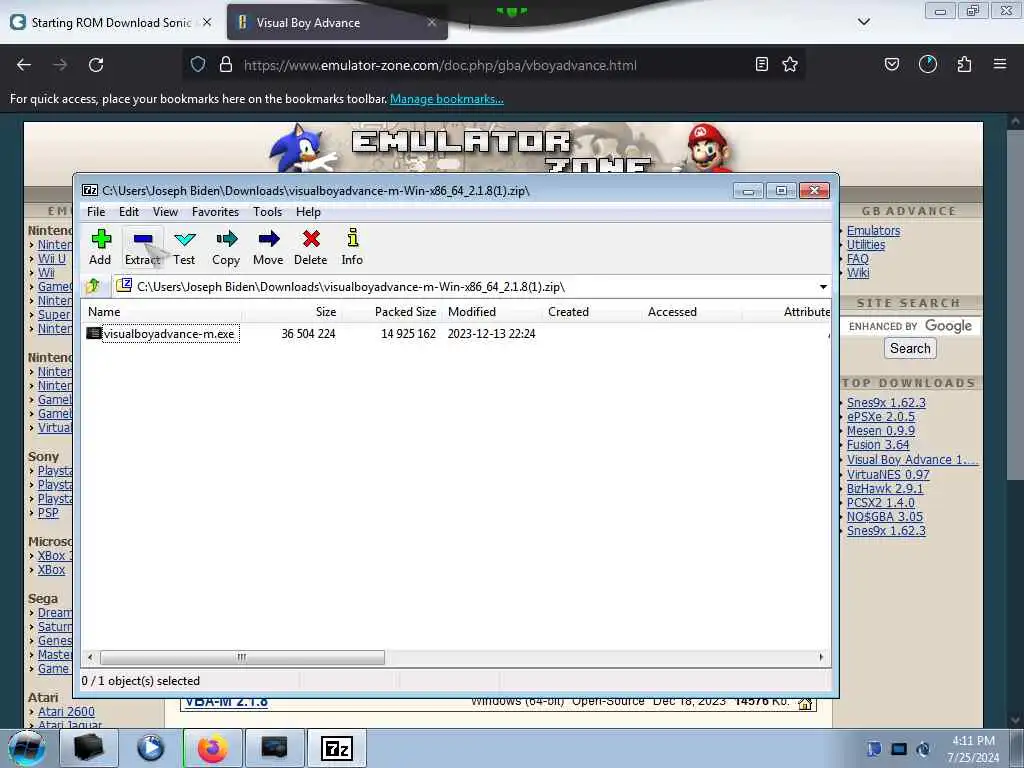Click the Google site Search button
The width and height of the screenshot is (1024, 768).
pos(910,348)
